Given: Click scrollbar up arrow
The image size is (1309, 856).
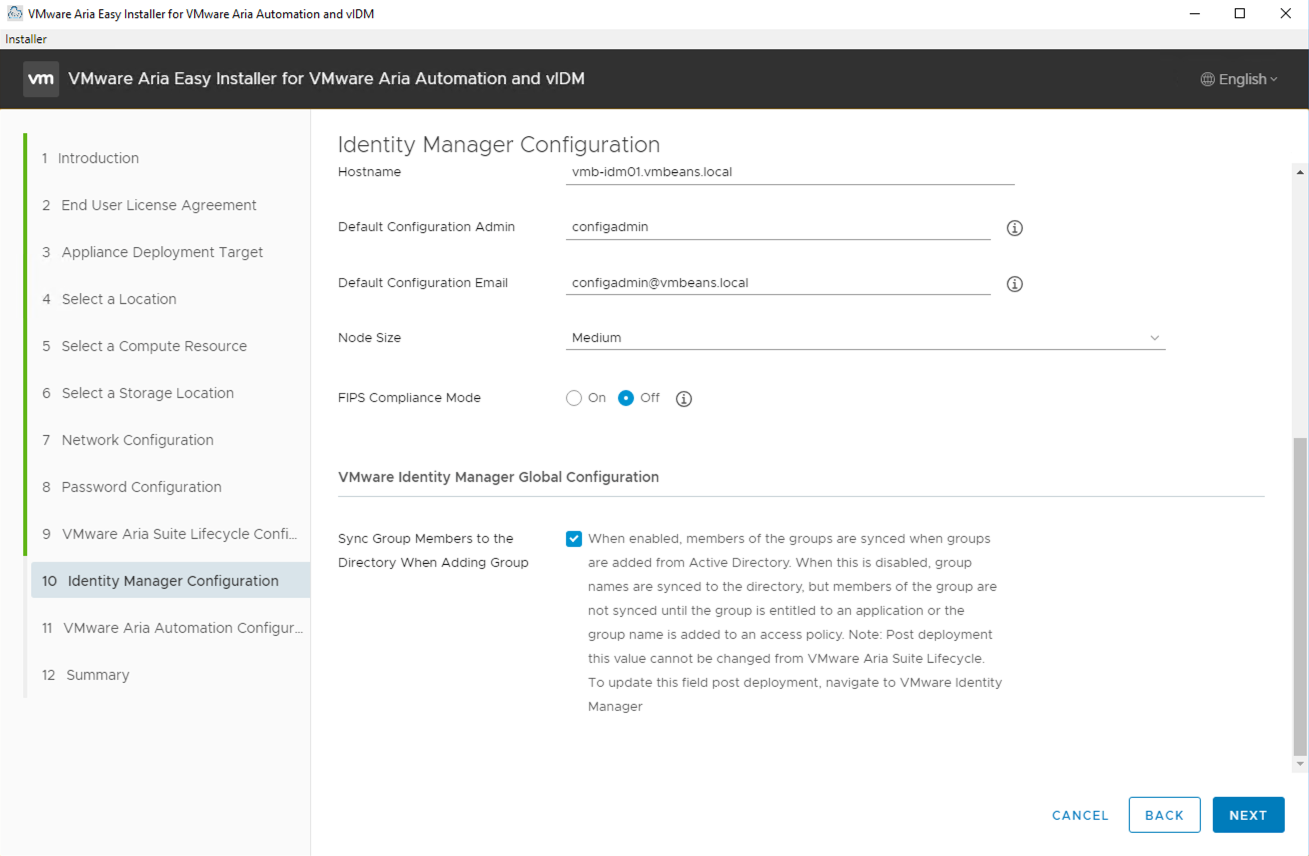Looking at the screenshot, I should point(1300,172).
